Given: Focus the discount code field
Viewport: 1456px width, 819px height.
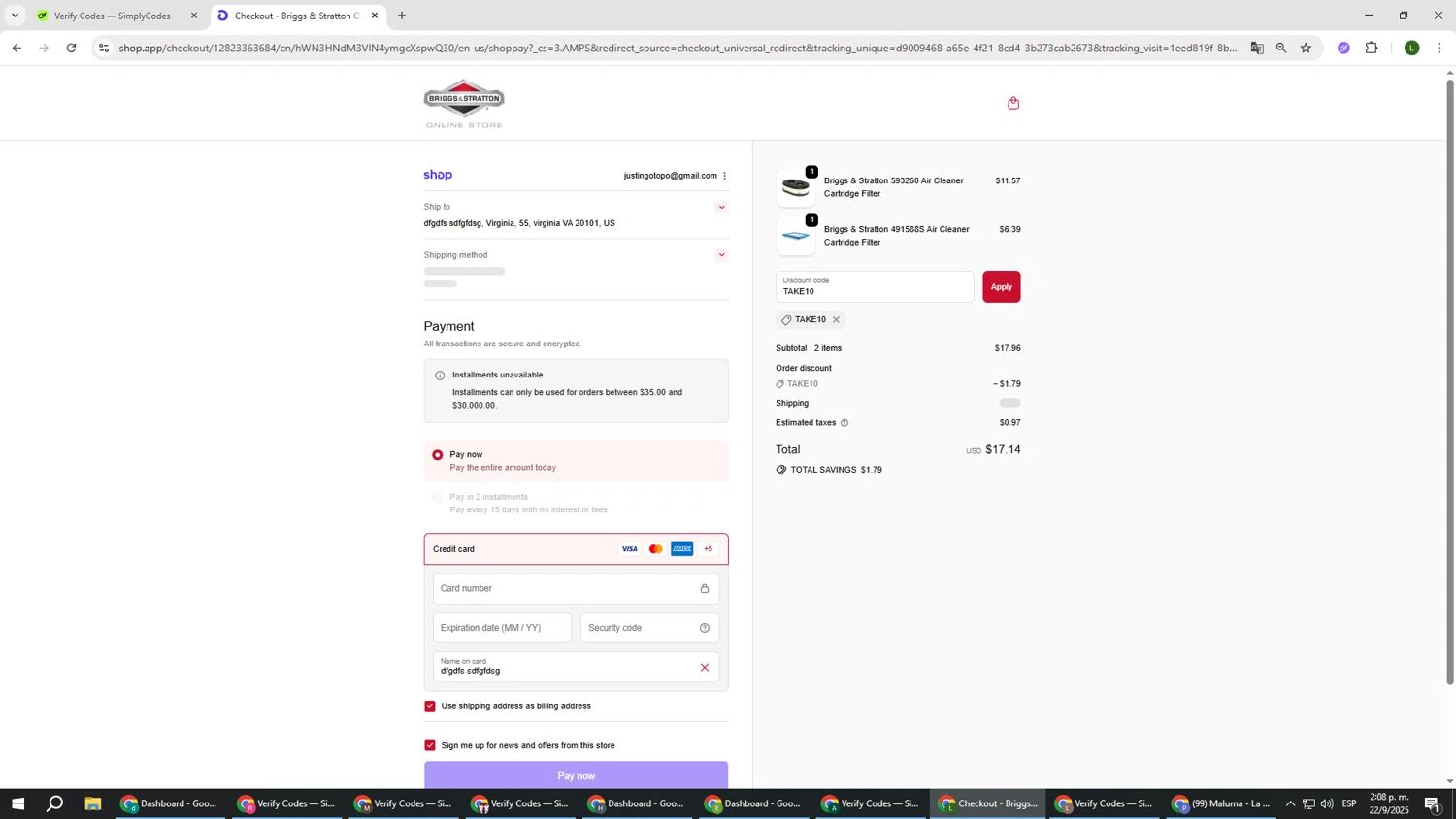Looking at the screenshot, I should 875,286.
